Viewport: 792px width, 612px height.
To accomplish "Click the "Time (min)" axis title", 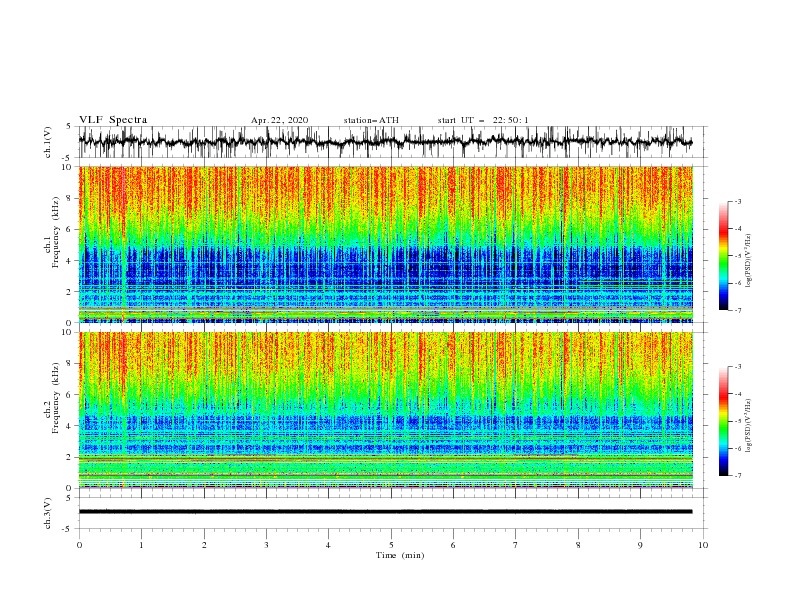I will (400, 555).
